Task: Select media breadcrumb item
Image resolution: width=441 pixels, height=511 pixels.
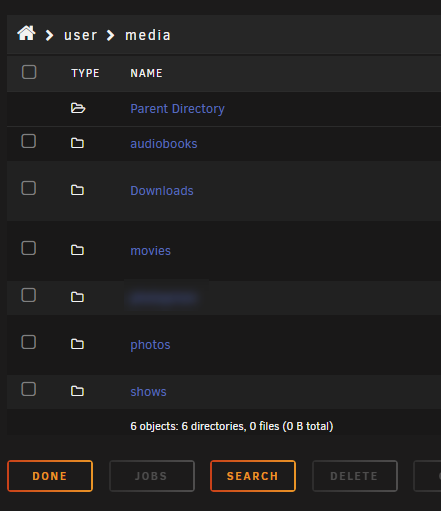Action: click(148, 35)
